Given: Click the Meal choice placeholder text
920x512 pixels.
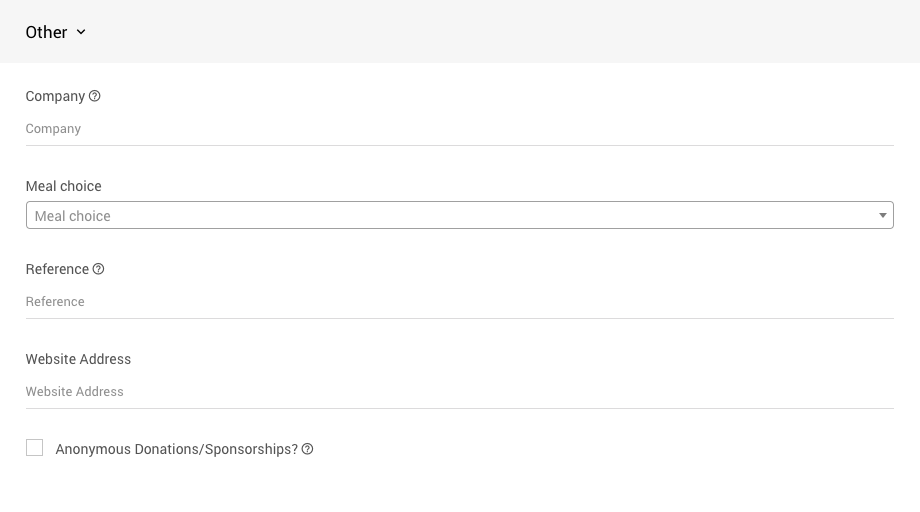Looking at the screenshot, I should [x=72, y=216].
